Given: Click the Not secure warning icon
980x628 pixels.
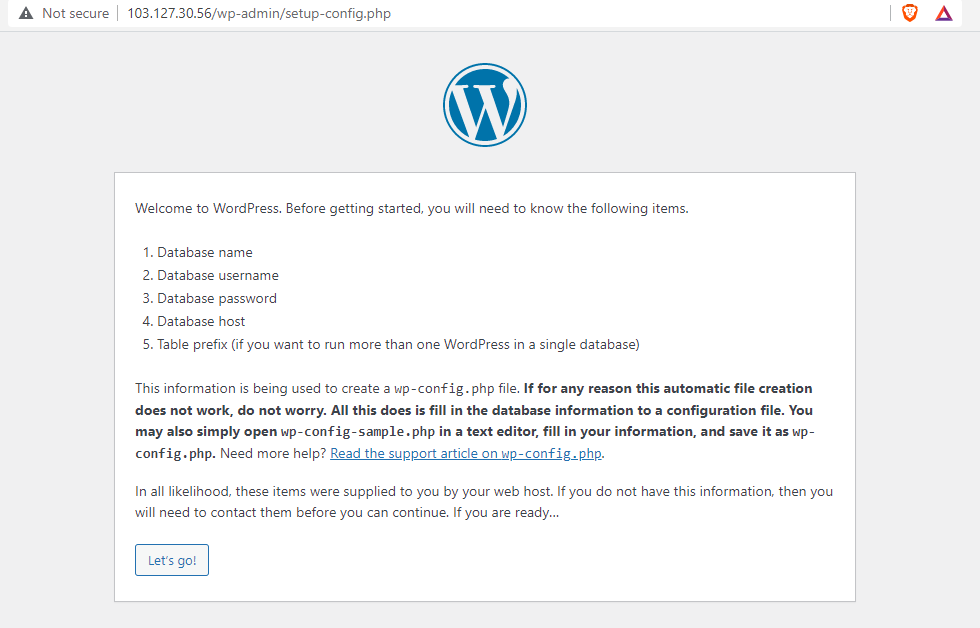Looking at the screenshot, I should pyautogui.click(x=26, y=13).
